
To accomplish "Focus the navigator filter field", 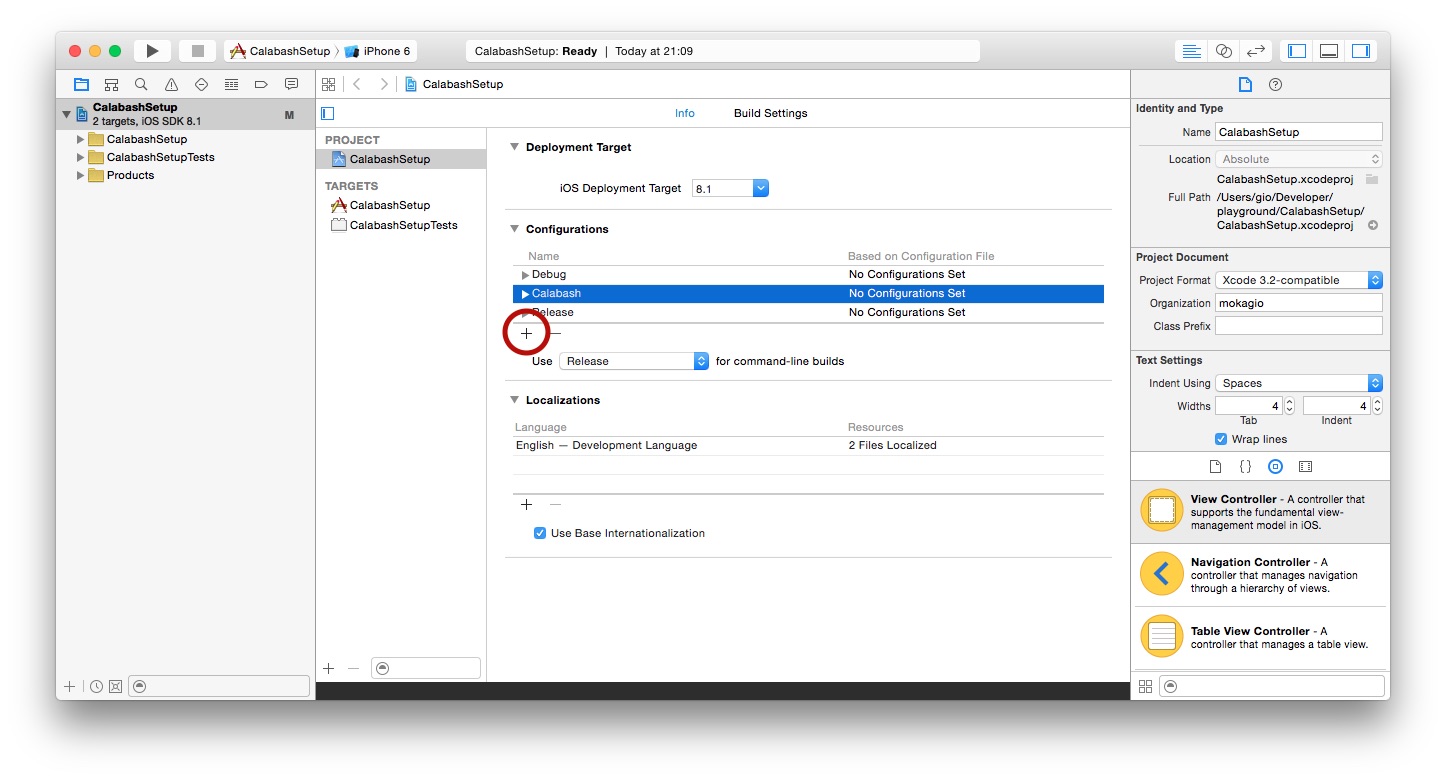I will coord(219,686).
